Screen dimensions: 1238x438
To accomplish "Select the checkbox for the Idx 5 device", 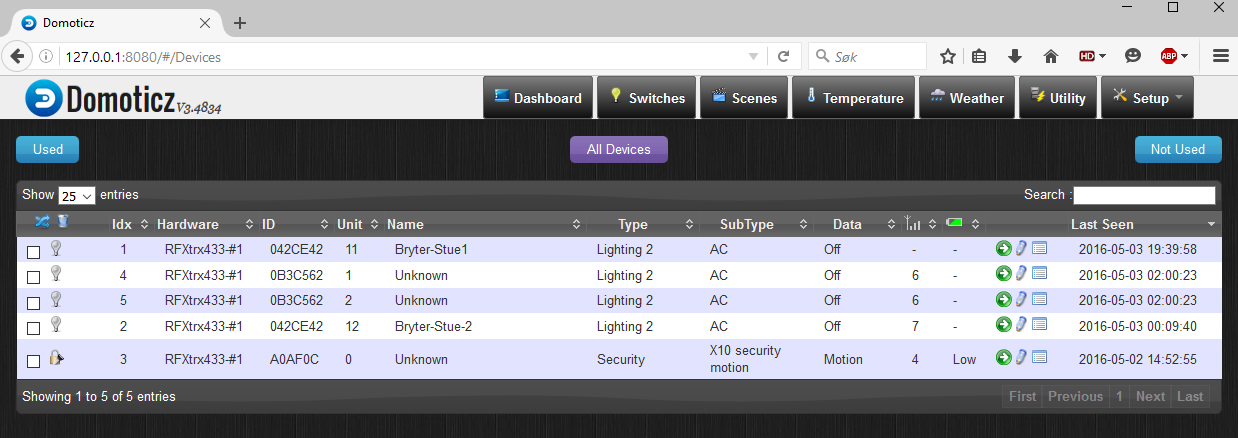I will [x=33, y=302].
